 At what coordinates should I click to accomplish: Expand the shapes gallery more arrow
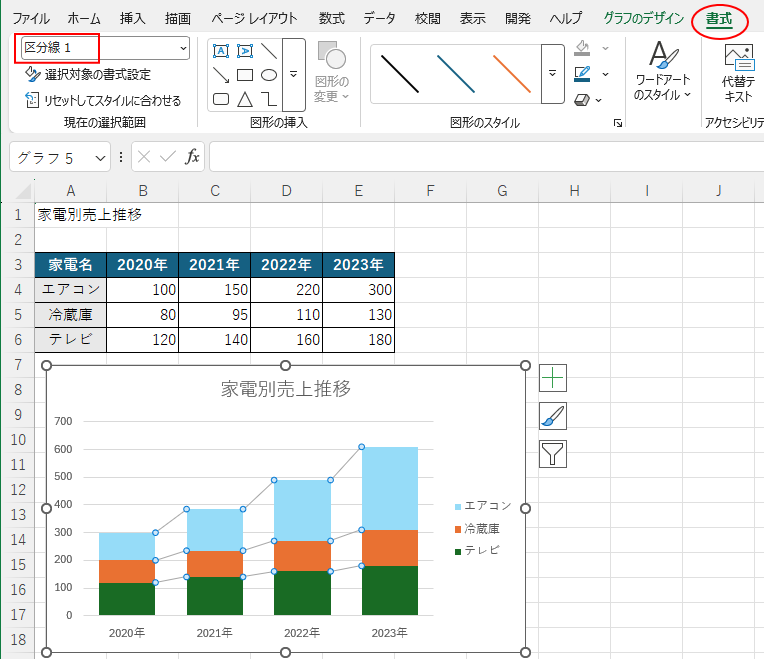(294, 75)
